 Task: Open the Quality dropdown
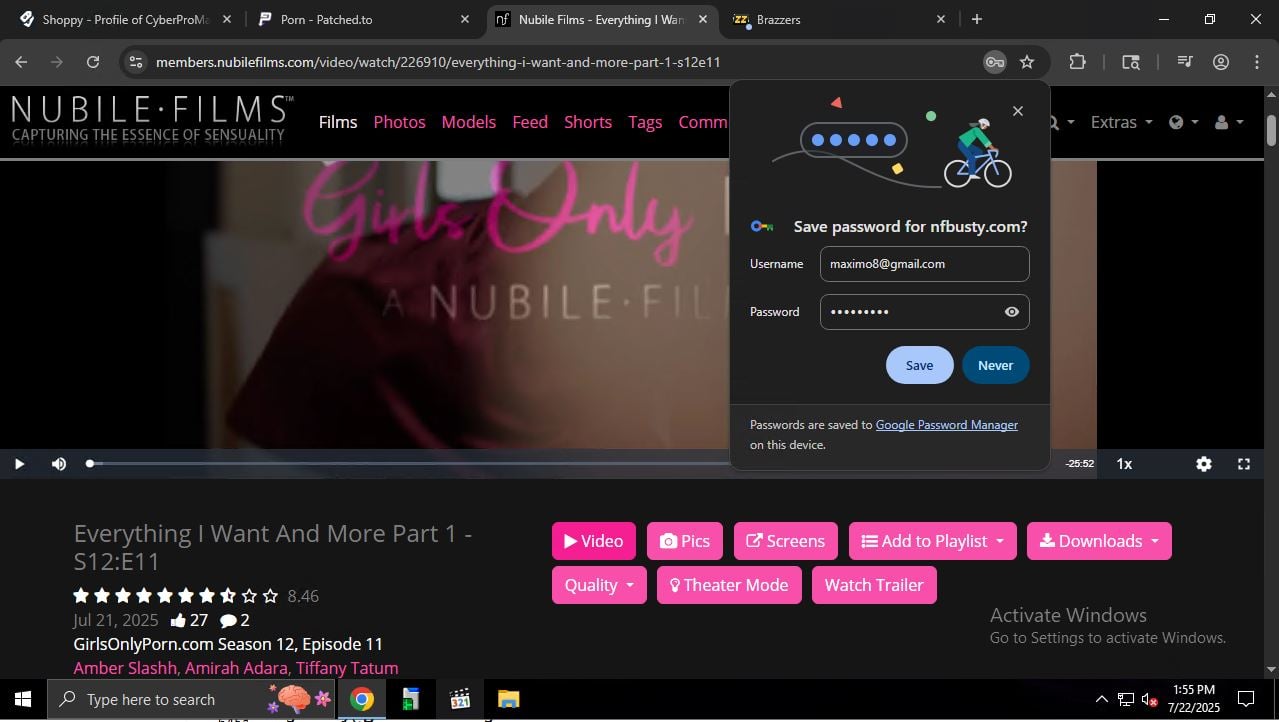(x=599, y=585)
